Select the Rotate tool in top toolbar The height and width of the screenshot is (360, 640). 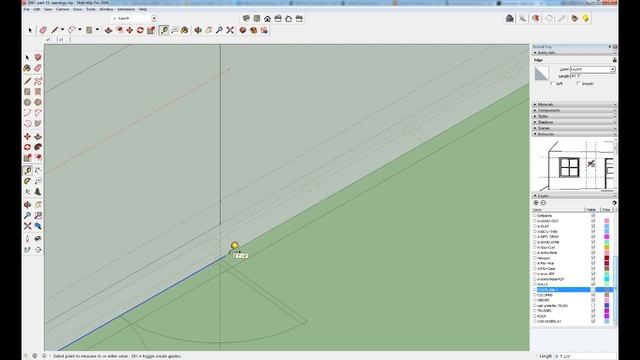point(140,30)
